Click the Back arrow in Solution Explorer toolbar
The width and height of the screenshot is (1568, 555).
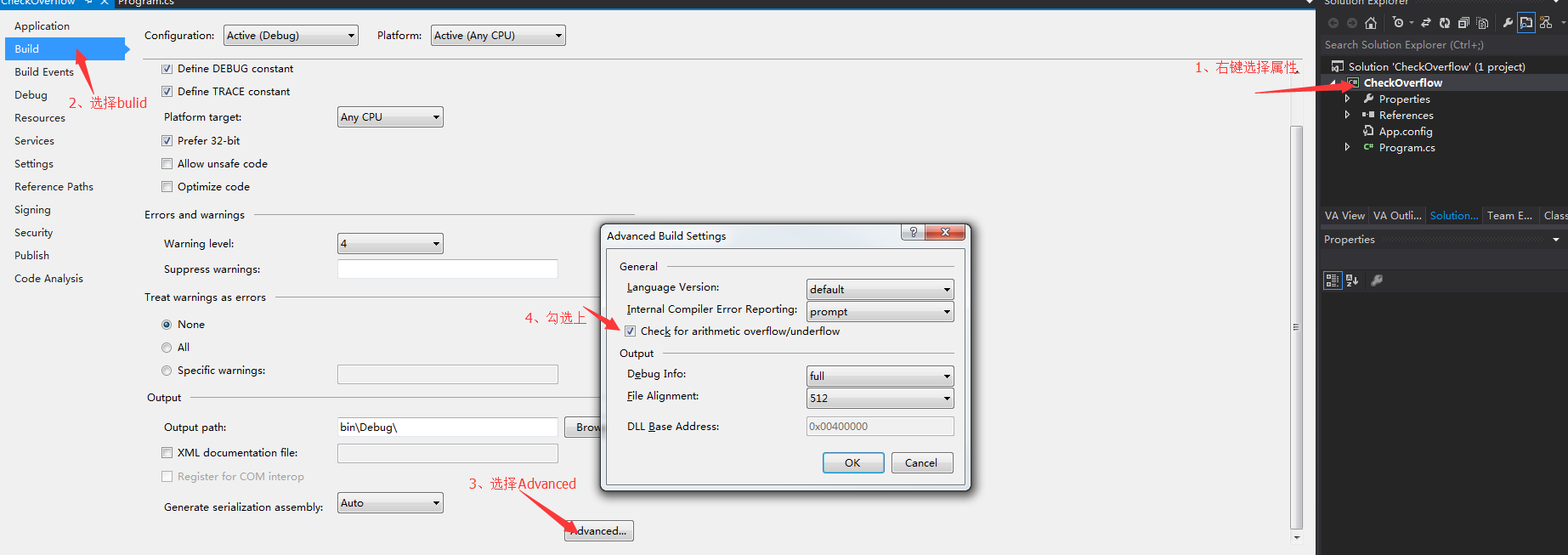(x=1333, y=23)
